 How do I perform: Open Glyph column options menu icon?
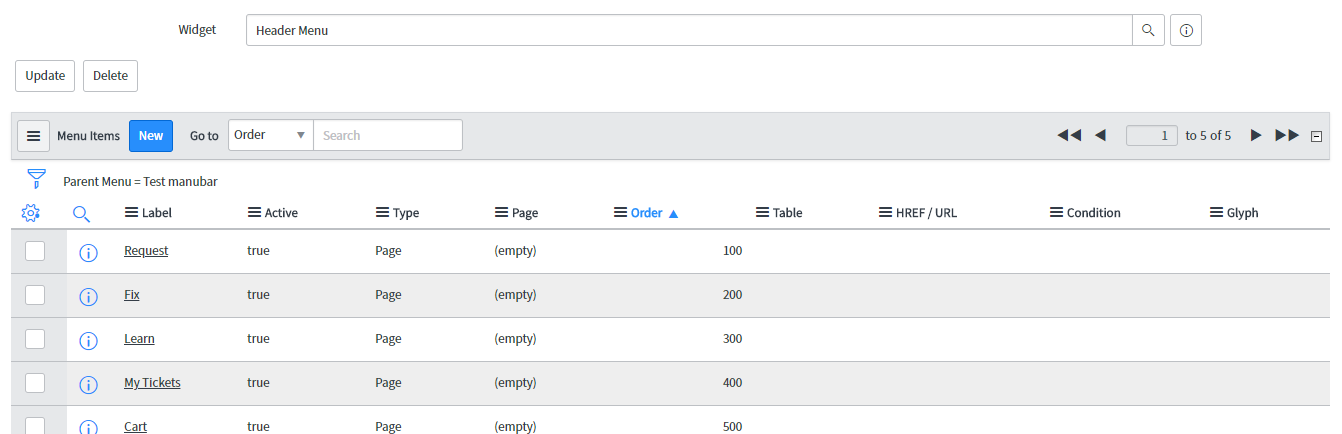pyautogui.click(x=1217, y=212)
